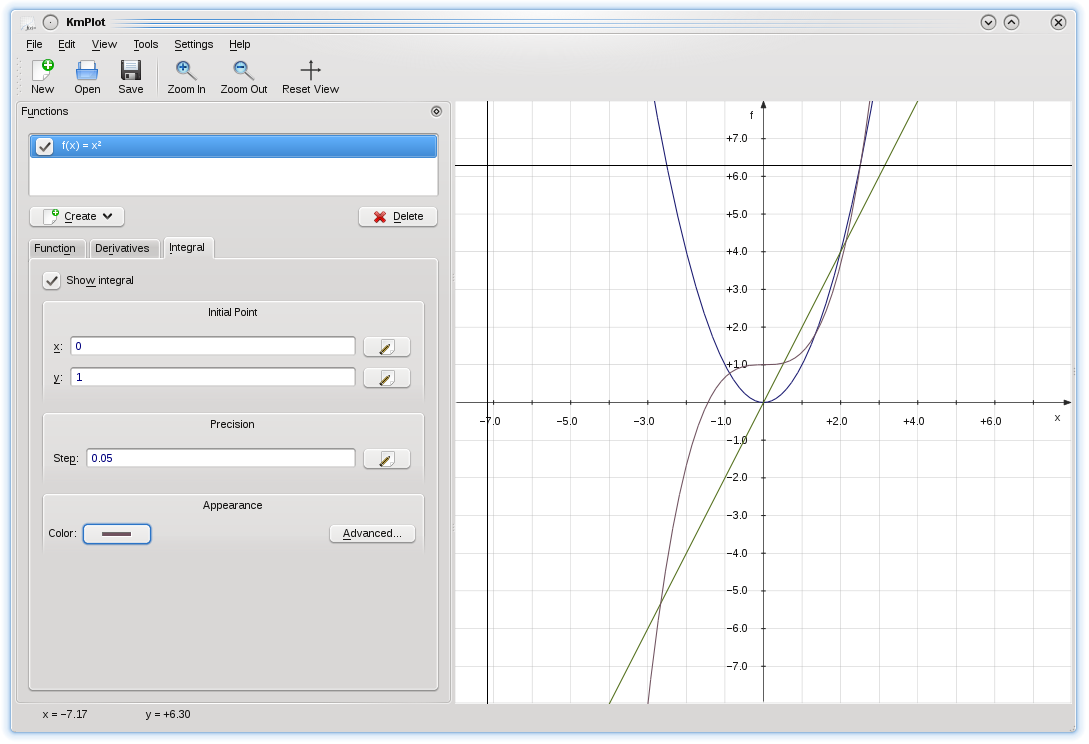Switch to the Derivatives tab
The image size is (1089, 744).
click(122, 248)
